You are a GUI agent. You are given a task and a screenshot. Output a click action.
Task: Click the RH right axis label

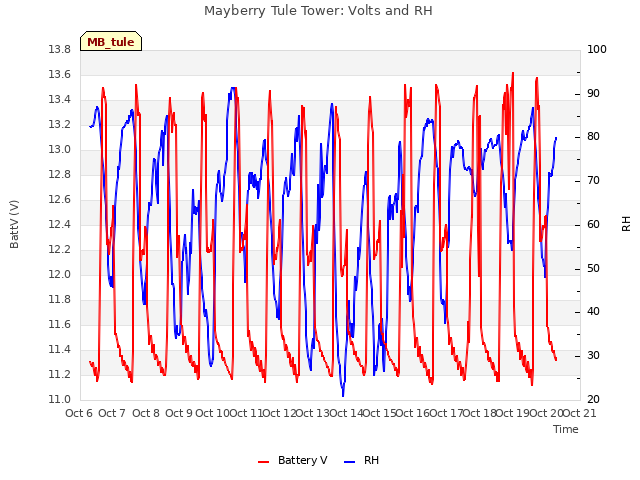click(x=626, y=224)
